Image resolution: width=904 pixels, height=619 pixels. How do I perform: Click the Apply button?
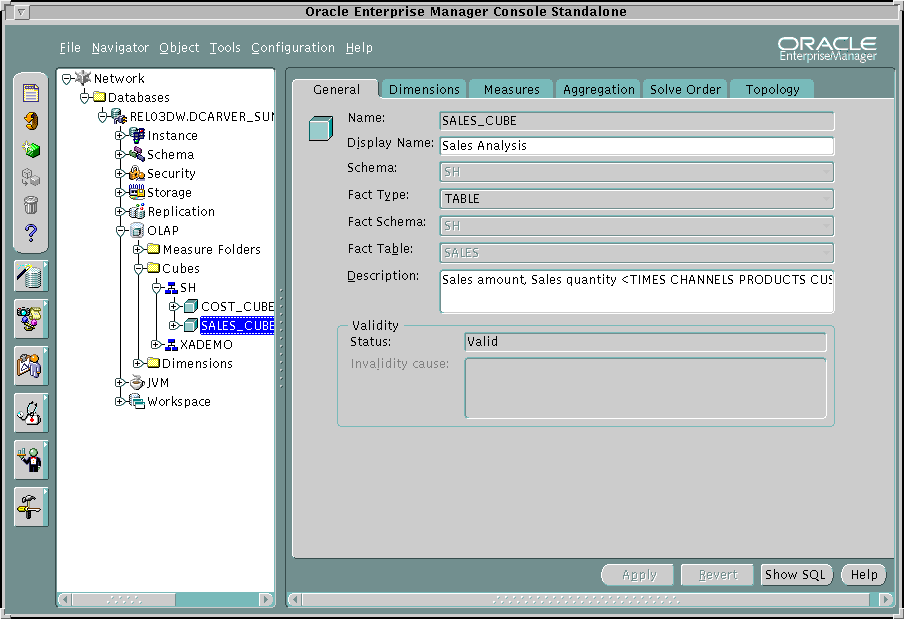(x=639, y=575)
